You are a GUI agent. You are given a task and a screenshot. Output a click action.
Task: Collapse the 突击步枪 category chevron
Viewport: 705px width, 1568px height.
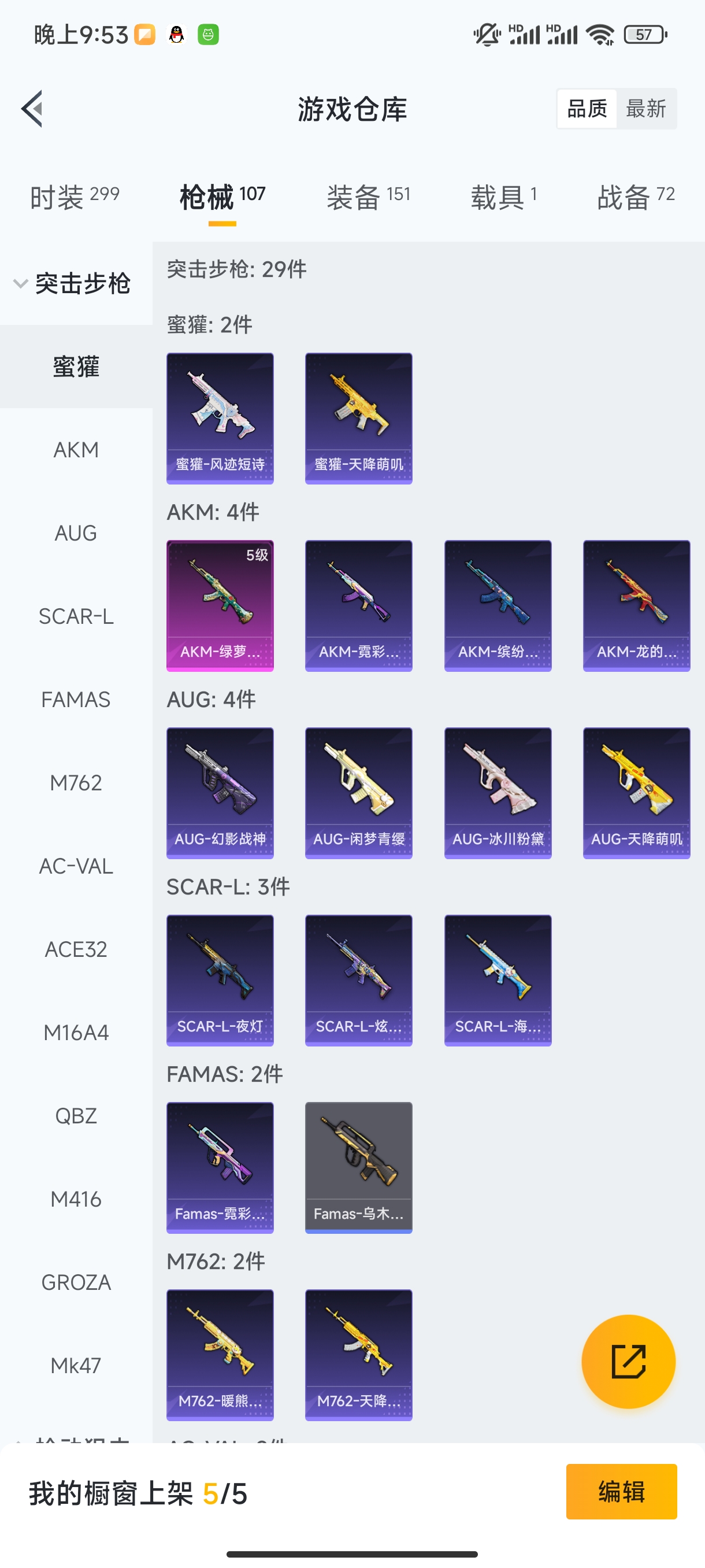point(21,284)
